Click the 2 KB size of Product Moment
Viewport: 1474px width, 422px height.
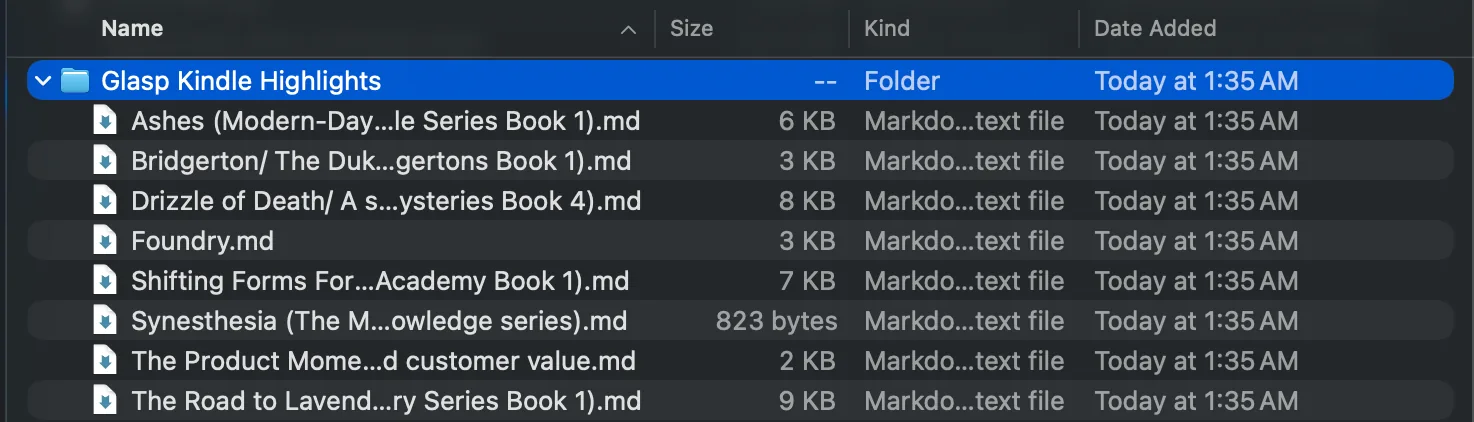(807, 361)
